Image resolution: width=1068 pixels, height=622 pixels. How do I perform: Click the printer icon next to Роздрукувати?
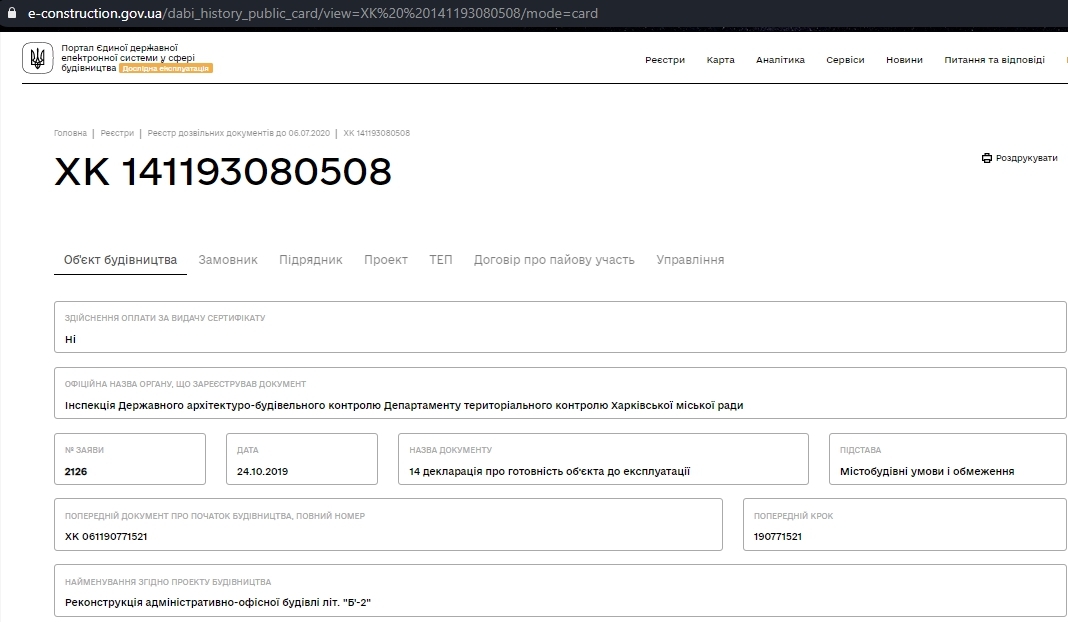click(986, 158)
